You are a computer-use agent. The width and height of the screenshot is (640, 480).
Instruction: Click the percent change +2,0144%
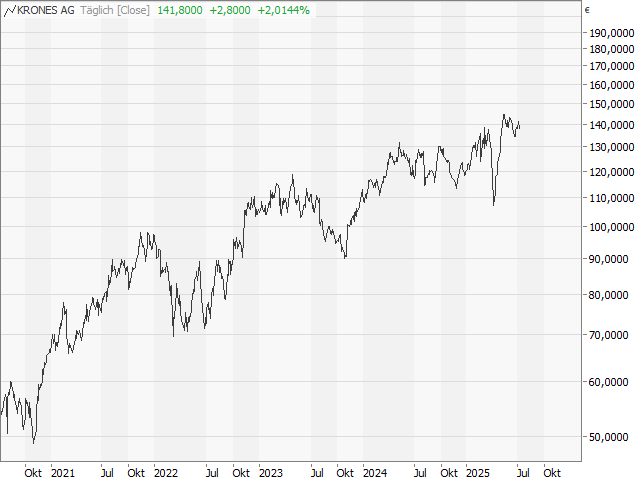pyautogui.click(x=284, y=10)
